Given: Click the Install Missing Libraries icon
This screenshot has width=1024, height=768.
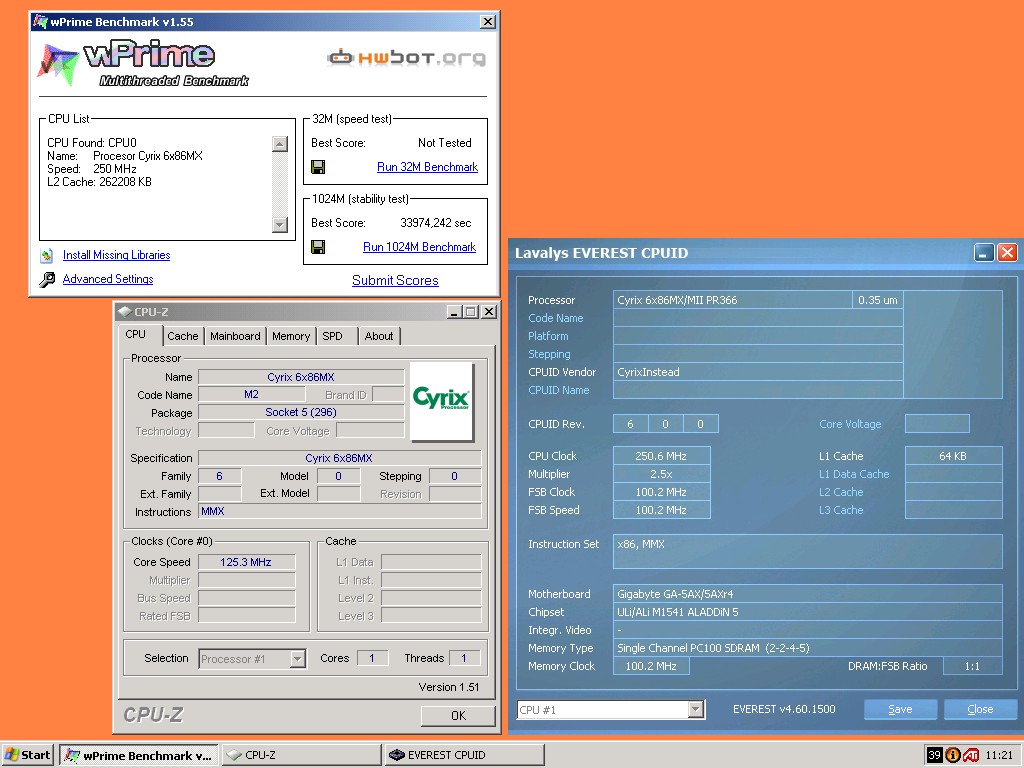Looking at the screenshot, I should tap(46, 255).
